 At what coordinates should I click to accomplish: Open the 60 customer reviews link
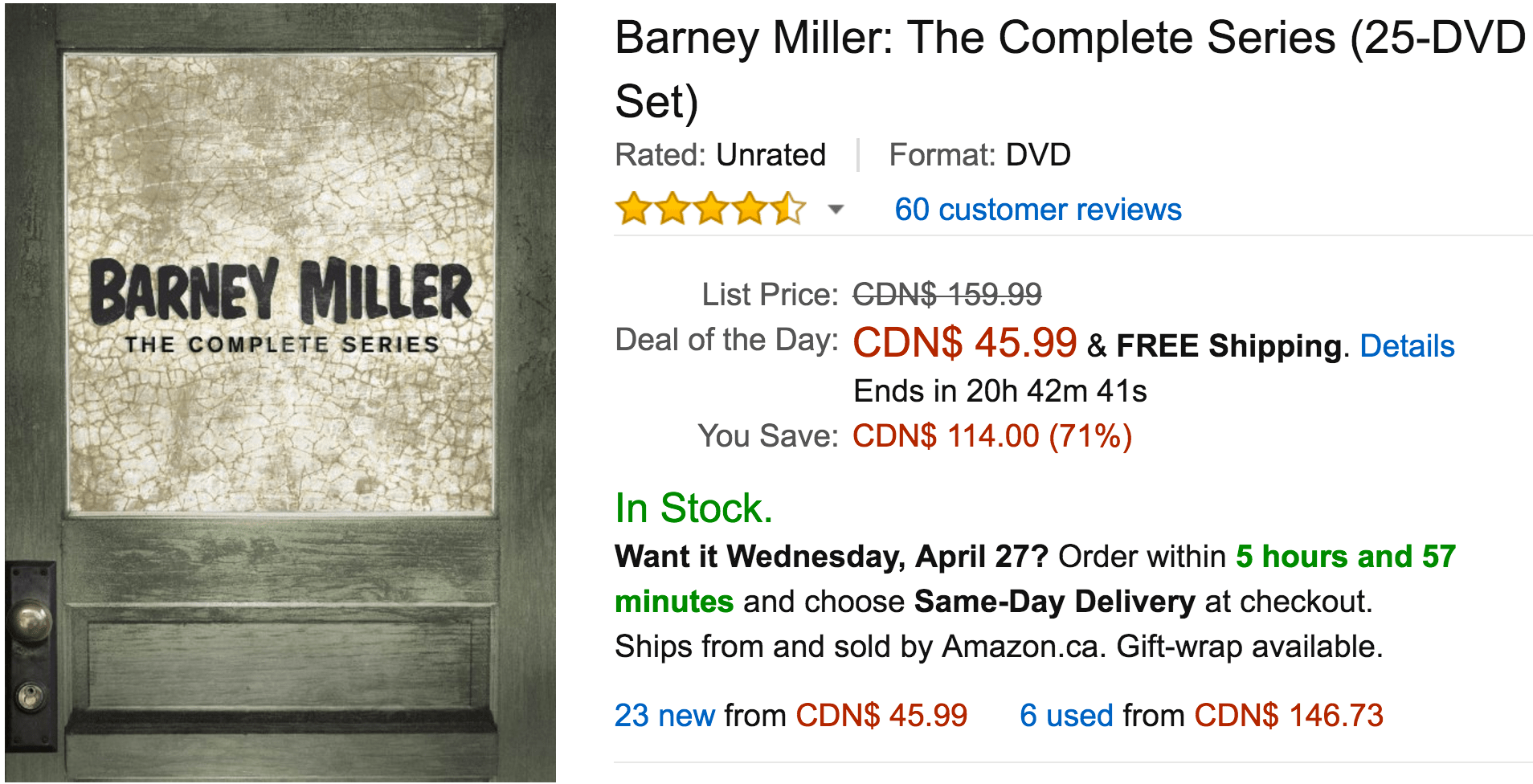(x=1037, y=210)
